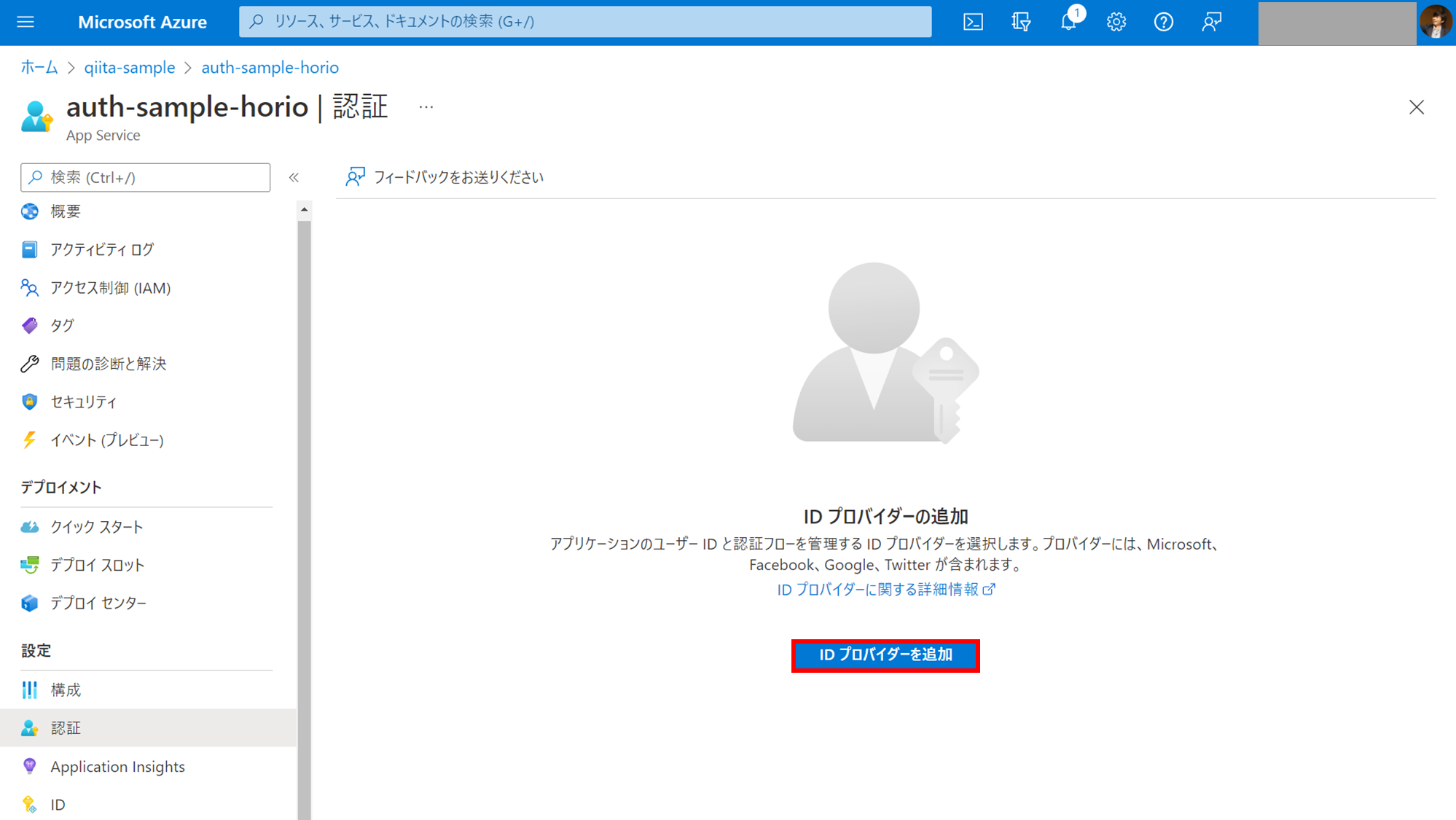Viewport: 1456px width, 820px height.
Task: Open the portal settings gear
Action: 1116,22
